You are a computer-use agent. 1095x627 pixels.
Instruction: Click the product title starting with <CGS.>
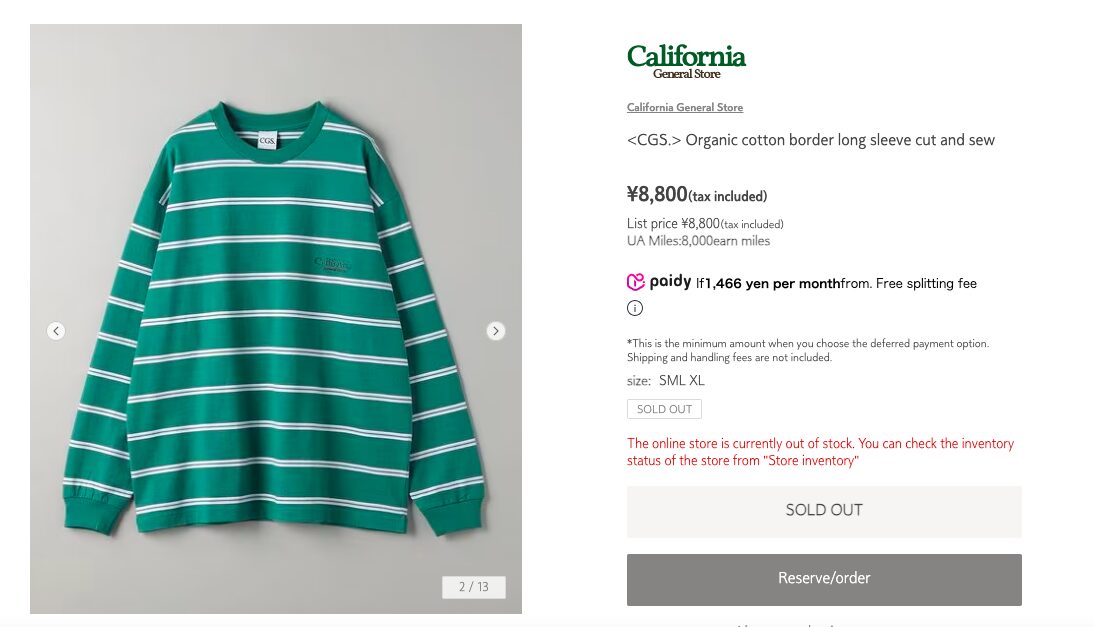point(811,140)
